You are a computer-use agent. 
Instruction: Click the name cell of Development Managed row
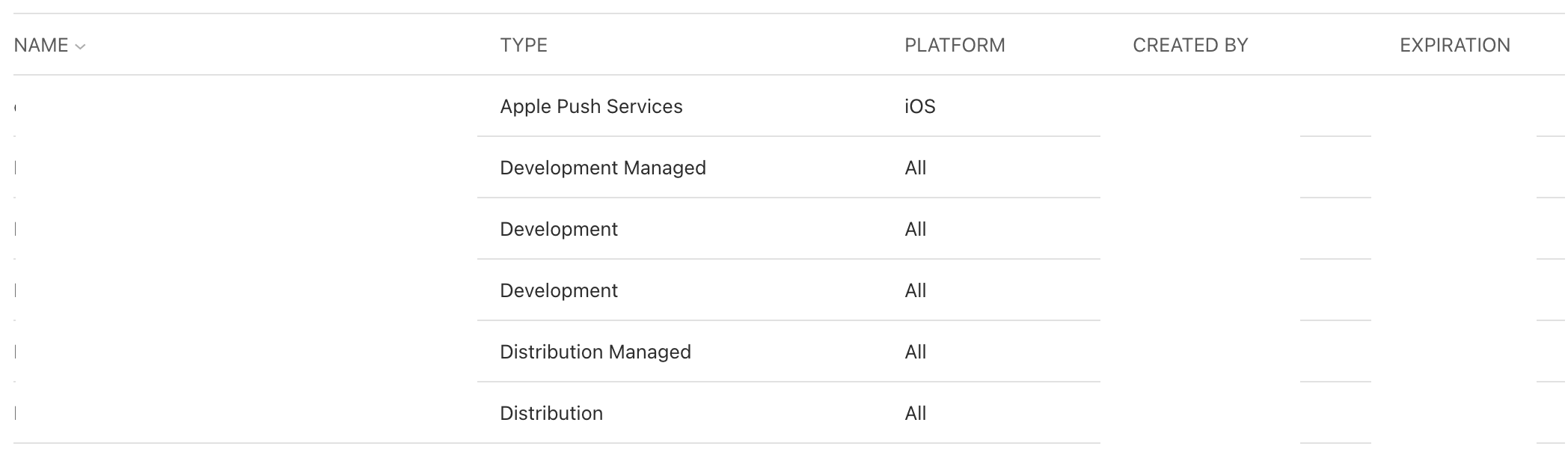pyautogui.click(x=245, y=168)
